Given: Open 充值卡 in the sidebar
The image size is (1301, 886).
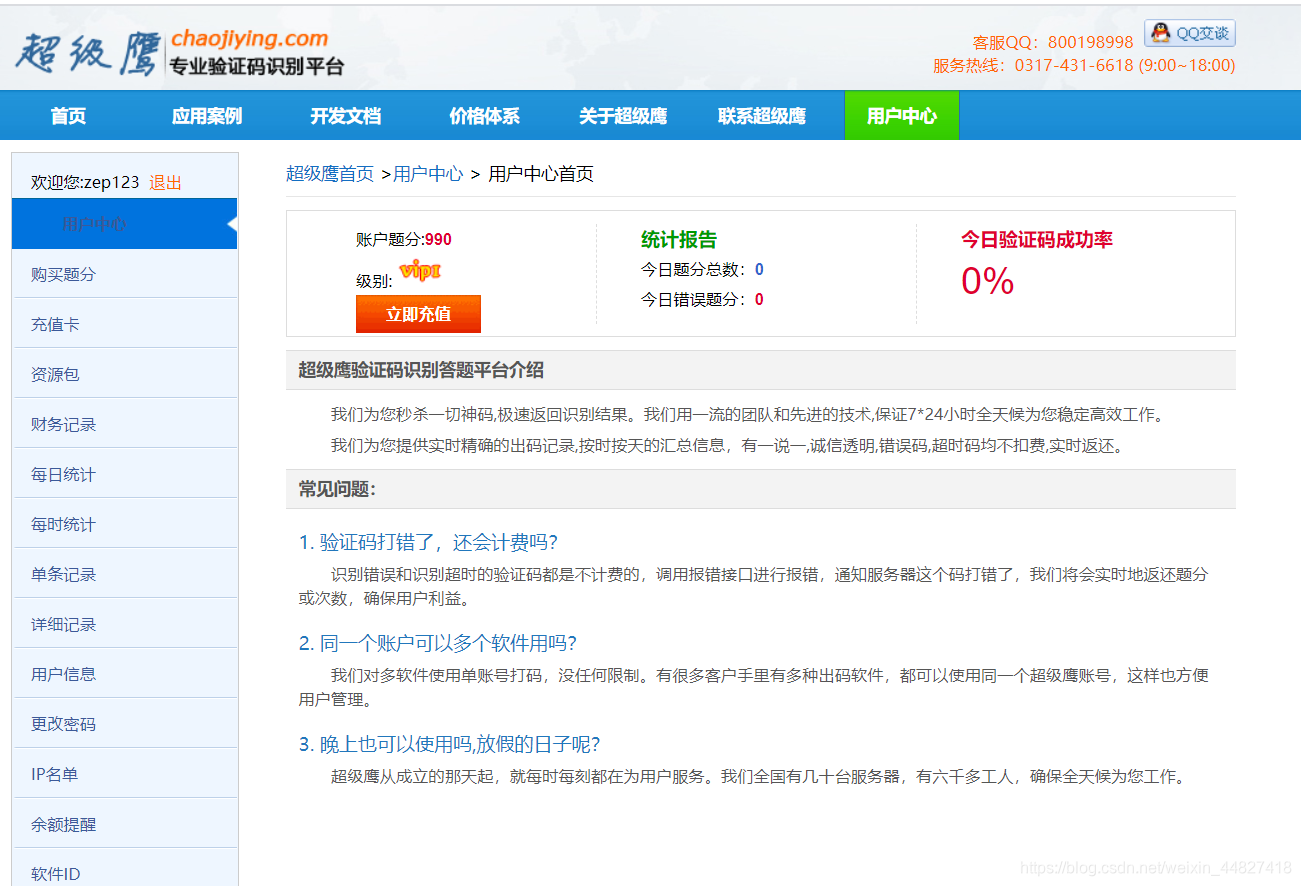Looking at the screenshot, I should point(125,324).
